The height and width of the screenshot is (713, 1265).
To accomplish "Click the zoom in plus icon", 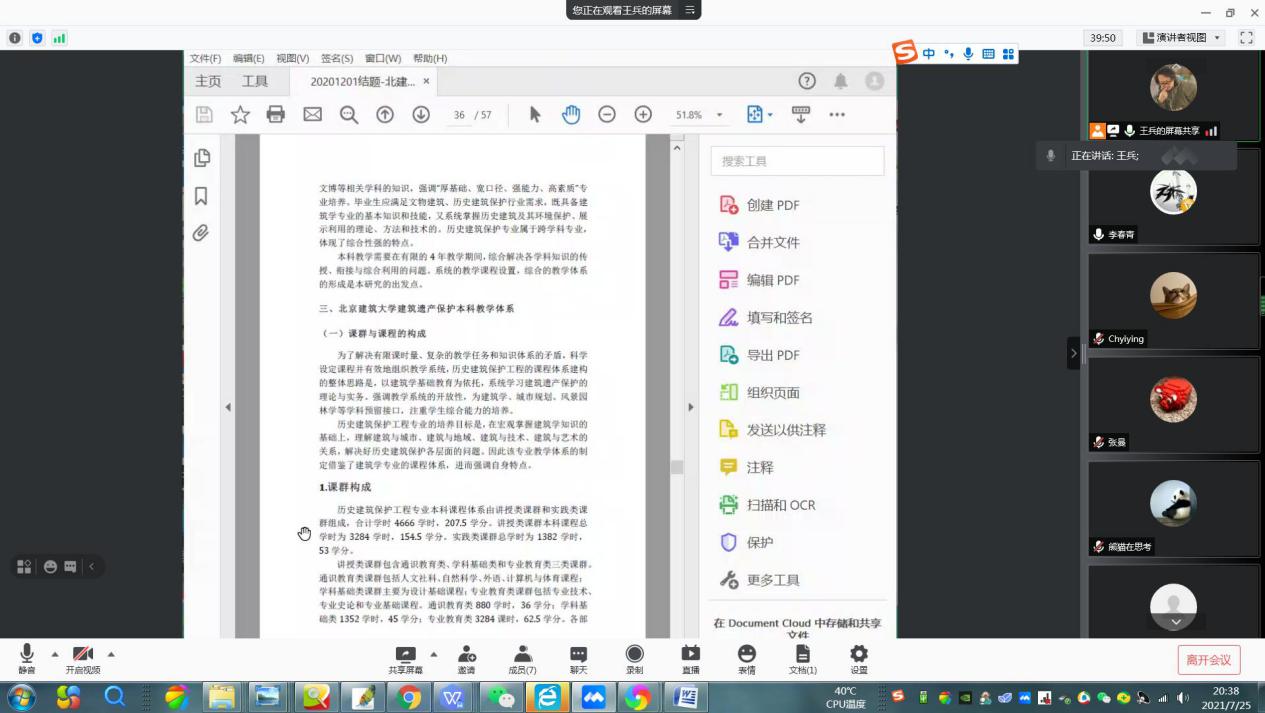I will 643,115.
